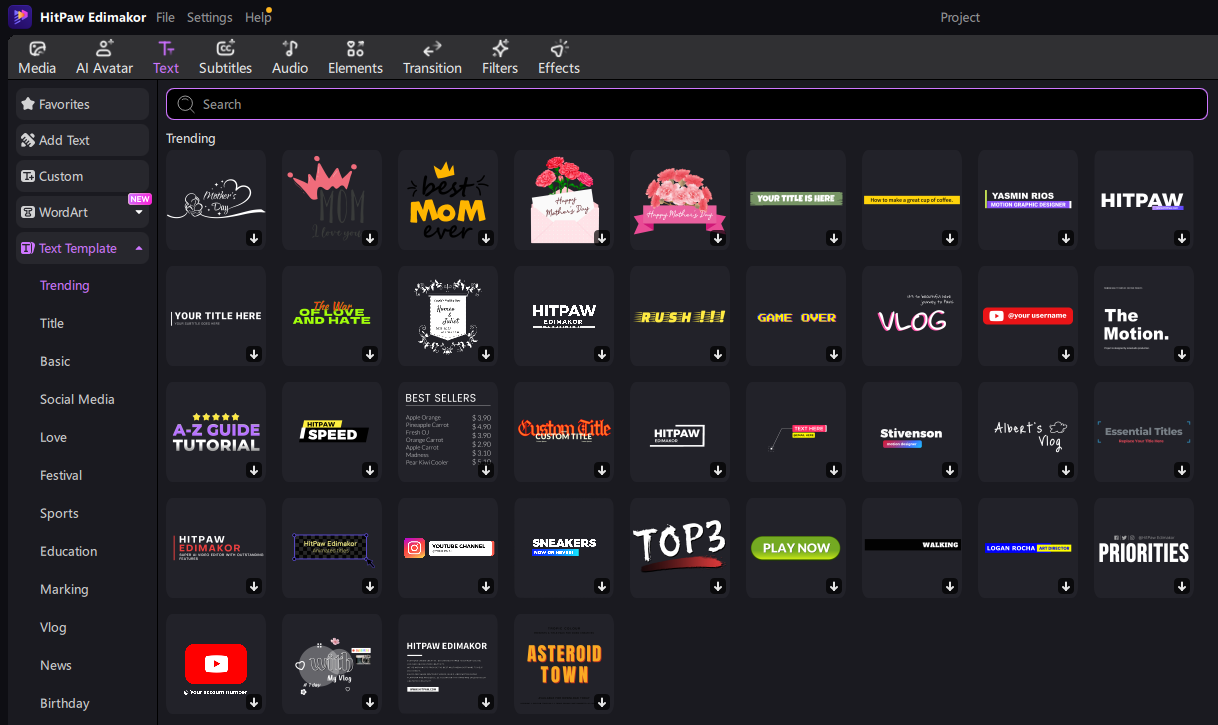Download the 'ASTEROID TOWN' template
This screenshot has height=725, width=1218.
coord(602,702)
